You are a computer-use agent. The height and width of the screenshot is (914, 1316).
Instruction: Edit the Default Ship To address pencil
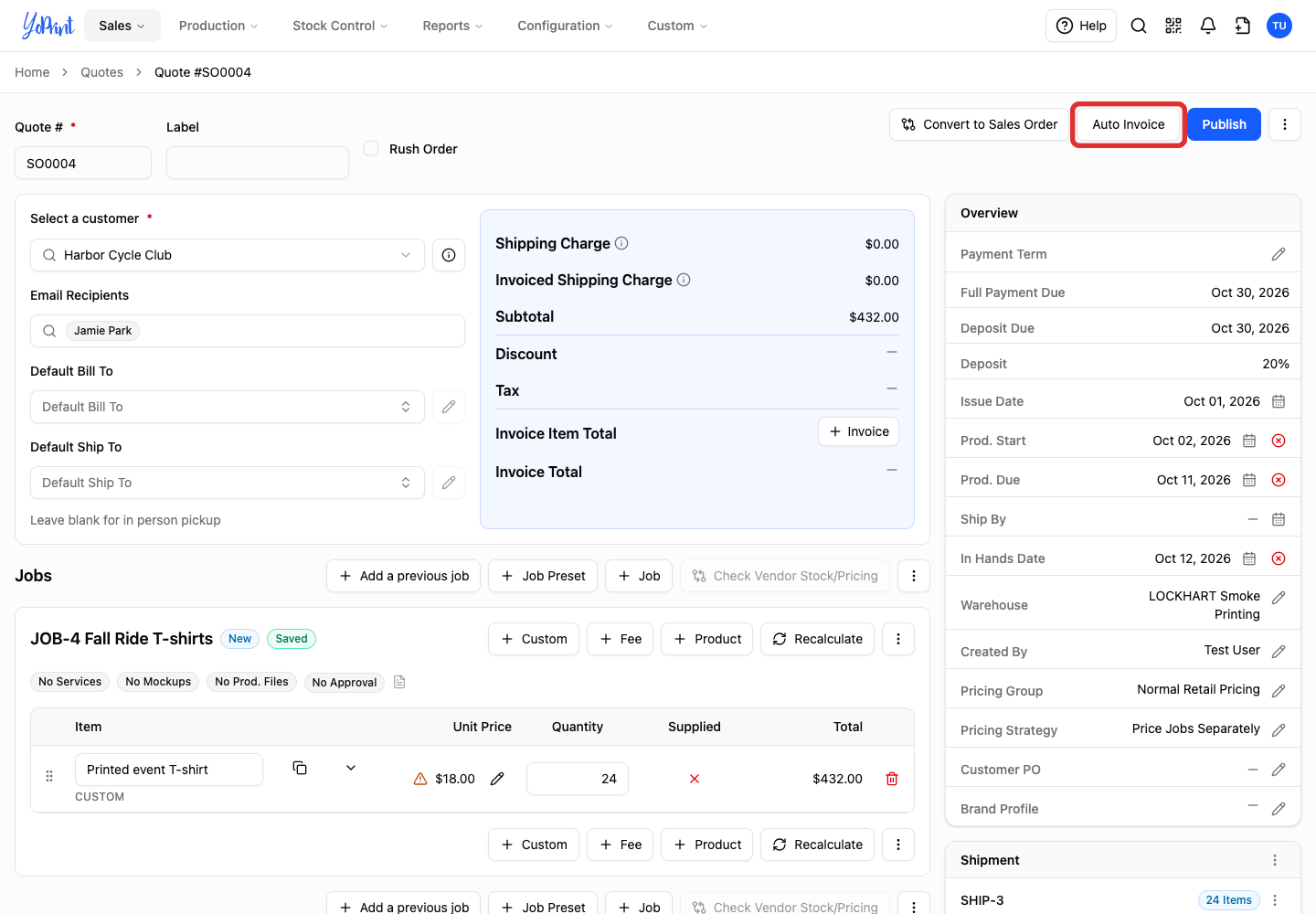(x=449, y=483)
